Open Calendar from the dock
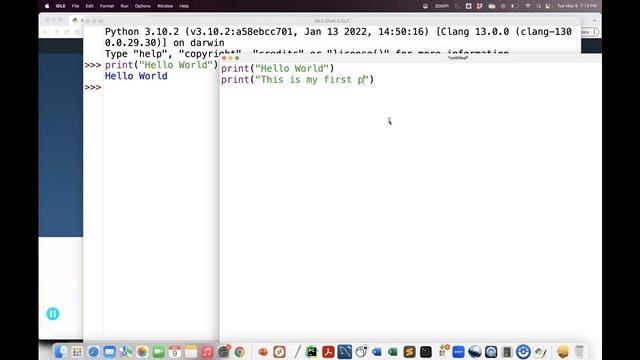640x360 pixels. pos(175,351)
